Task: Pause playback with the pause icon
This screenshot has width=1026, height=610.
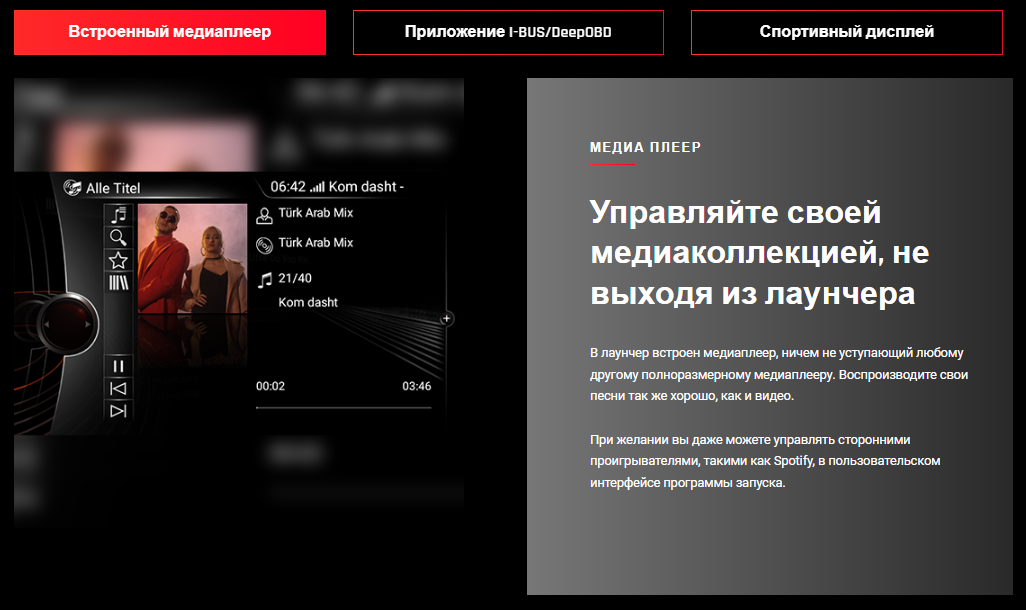Action: pyautogui.click(x=118, y=367)
